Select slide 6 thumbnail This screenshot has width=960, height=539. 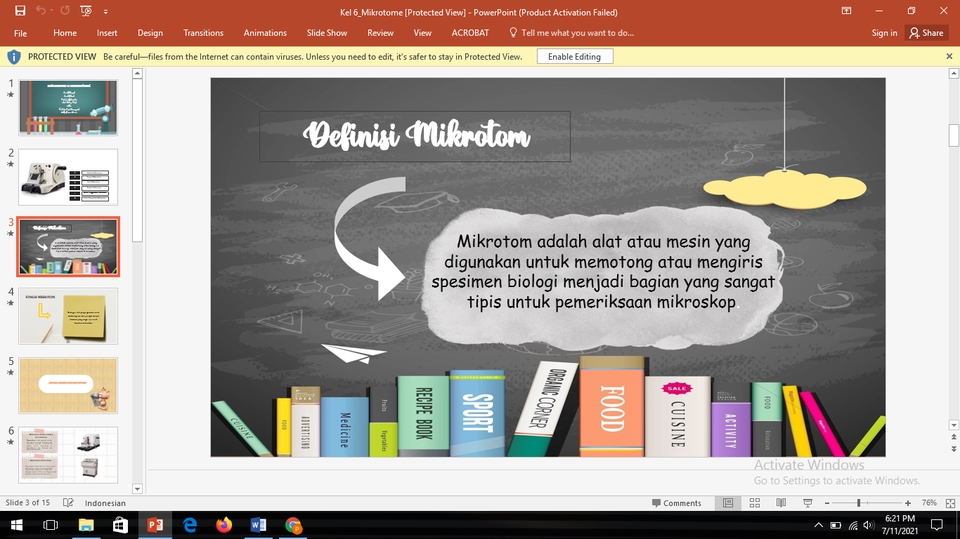[x=68, y=455]
